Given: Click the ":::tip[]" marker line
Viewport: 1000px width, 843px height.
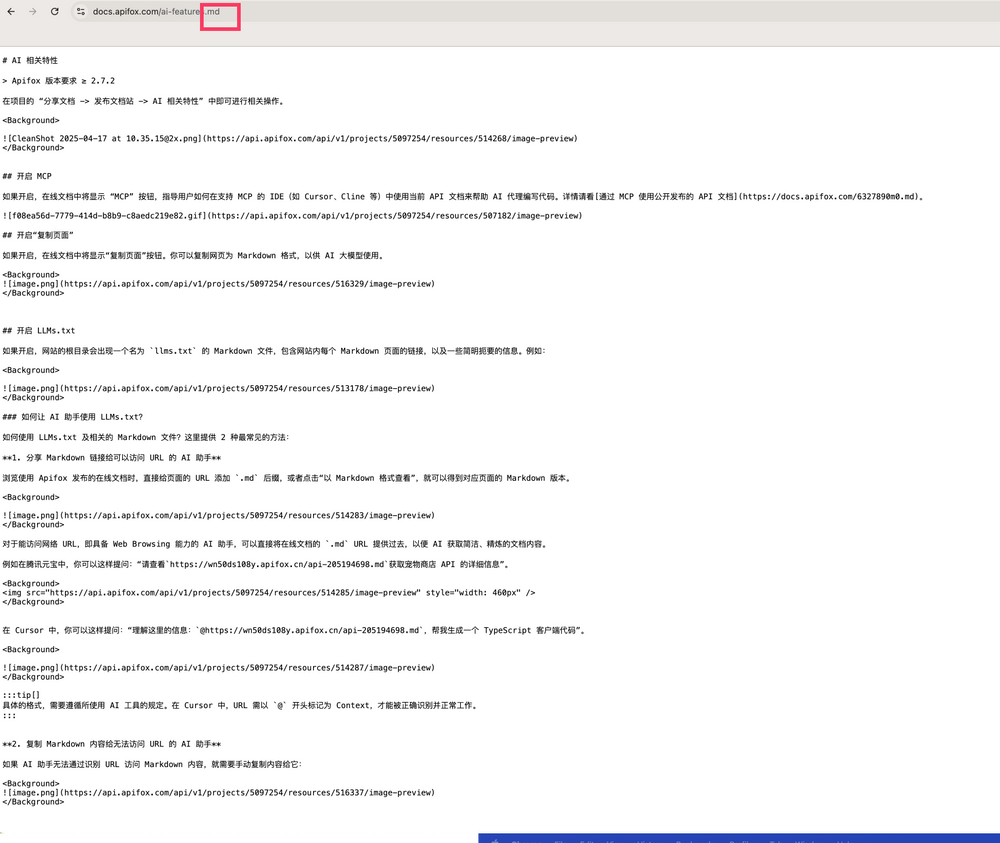Looking at the screenshot, I should point(21,695).
